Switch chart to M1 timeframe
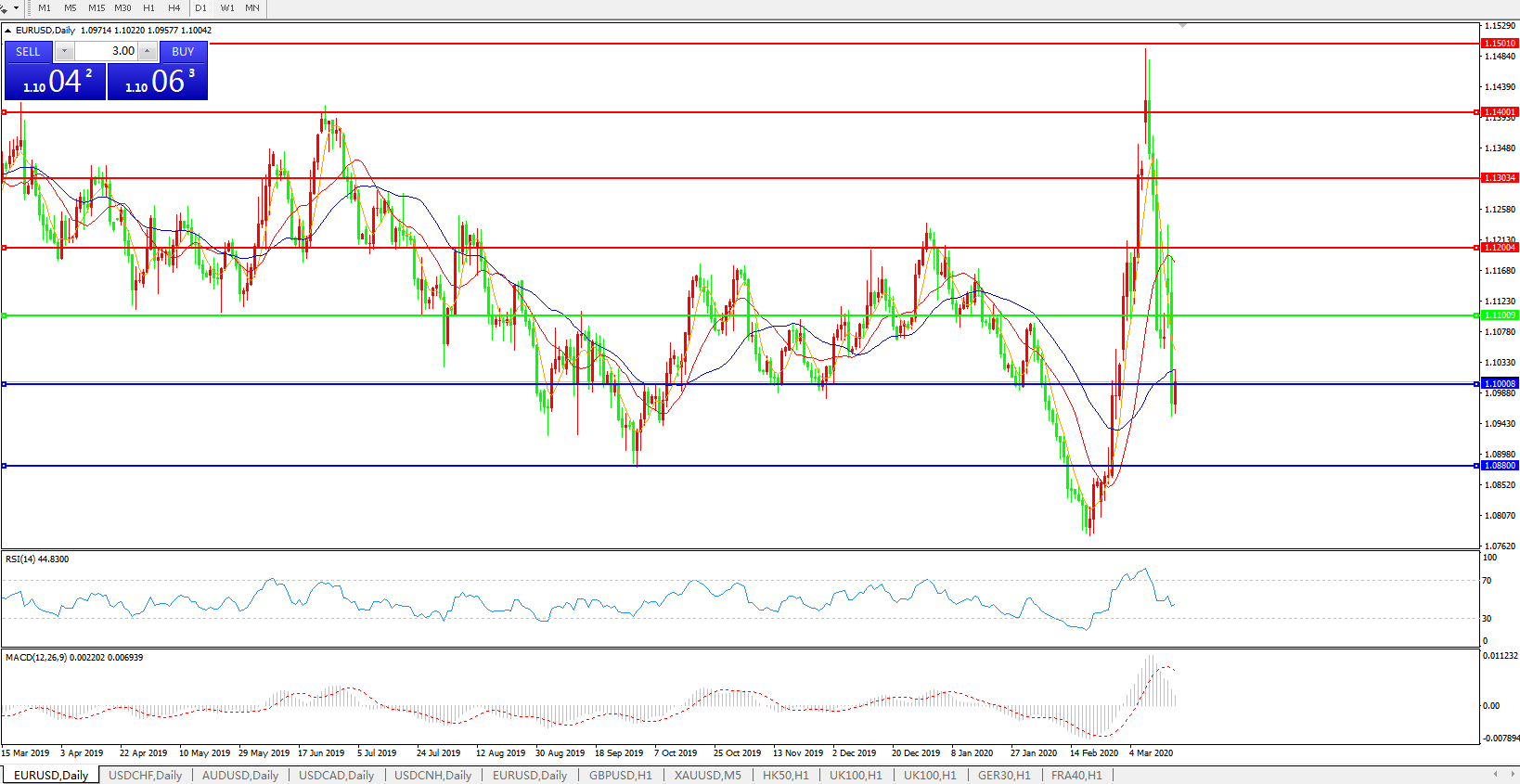The image size is (1520, 784). point(45,8)
